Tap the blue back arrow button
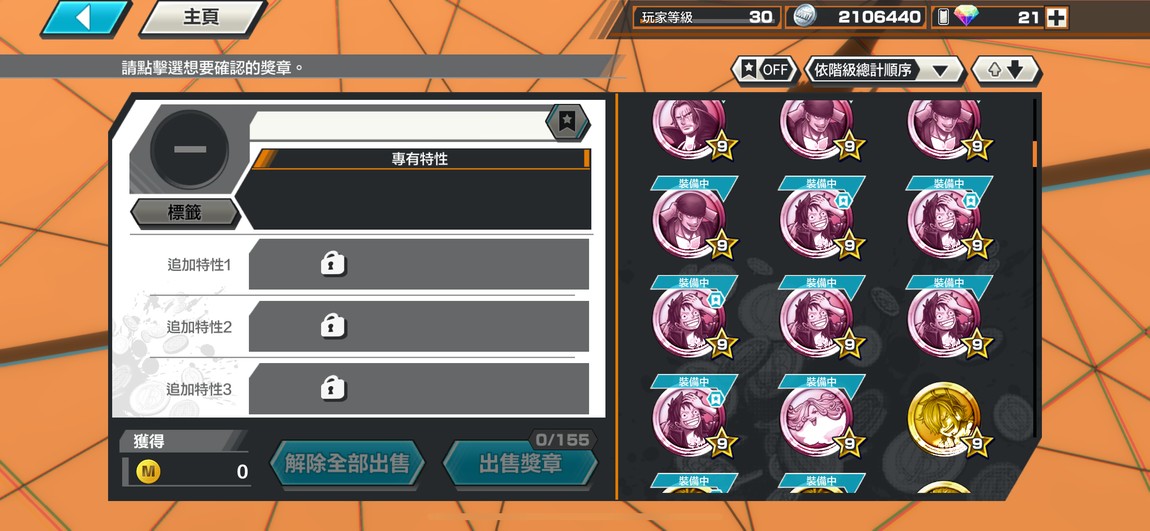Screen dimensions: 1150x531 click(x=86, y=18)
